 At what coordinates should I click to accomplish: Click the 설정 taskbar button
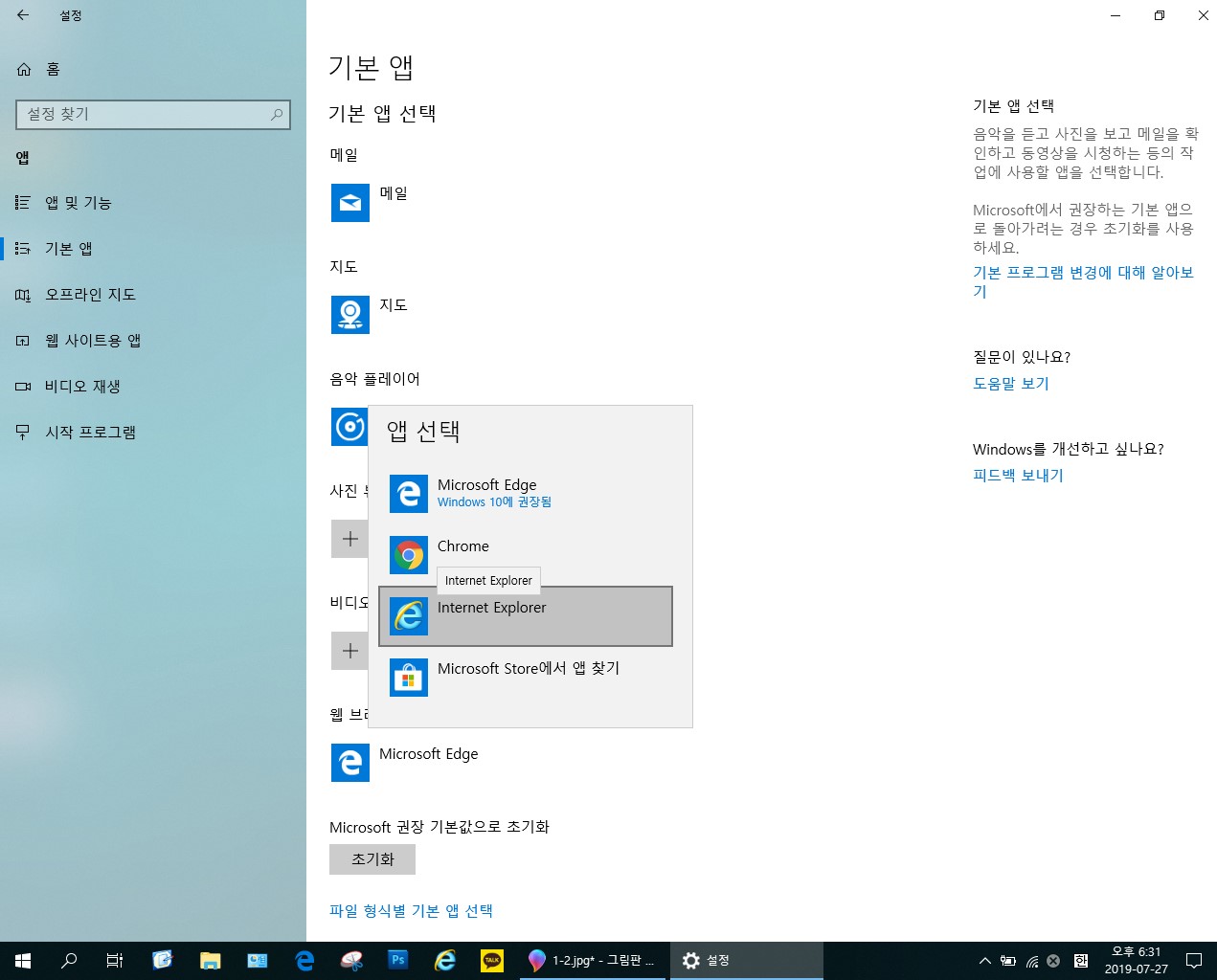[x=747, y=961]
